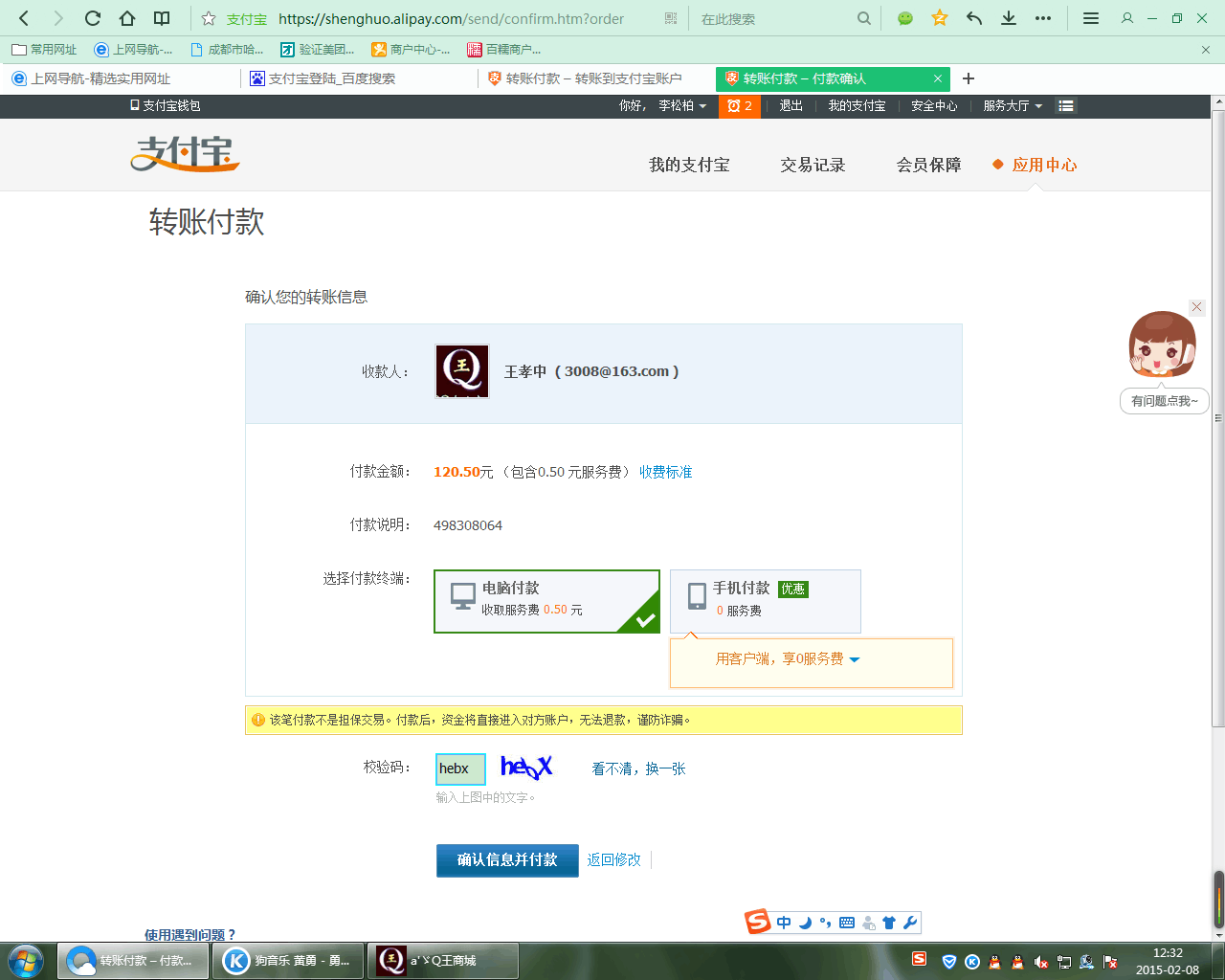The width and height of the screenshot is (1225, 980).
Task: Click the captcha input field
Action: (x=460, y=768)
